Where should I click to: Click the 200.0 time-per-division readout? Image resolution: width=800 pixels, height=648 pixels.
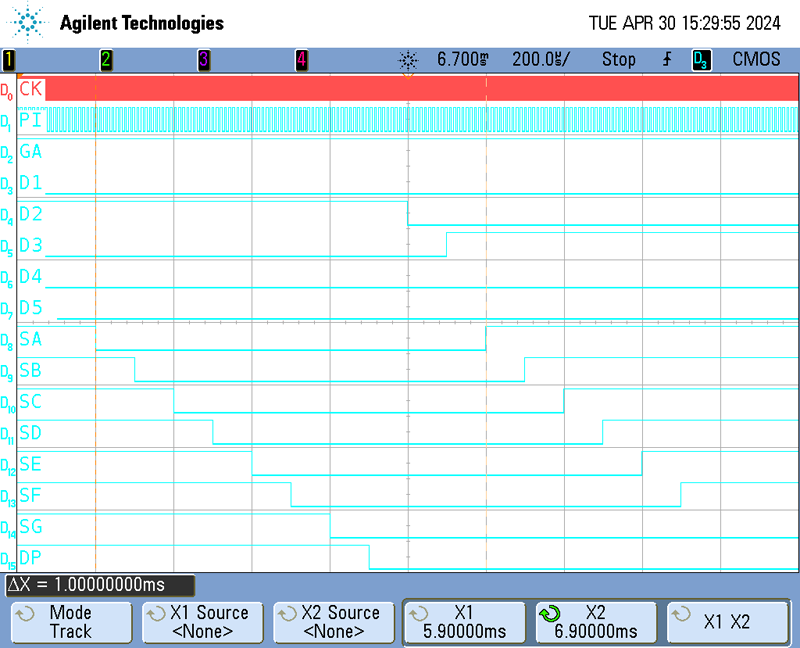(x=541, y=60)
